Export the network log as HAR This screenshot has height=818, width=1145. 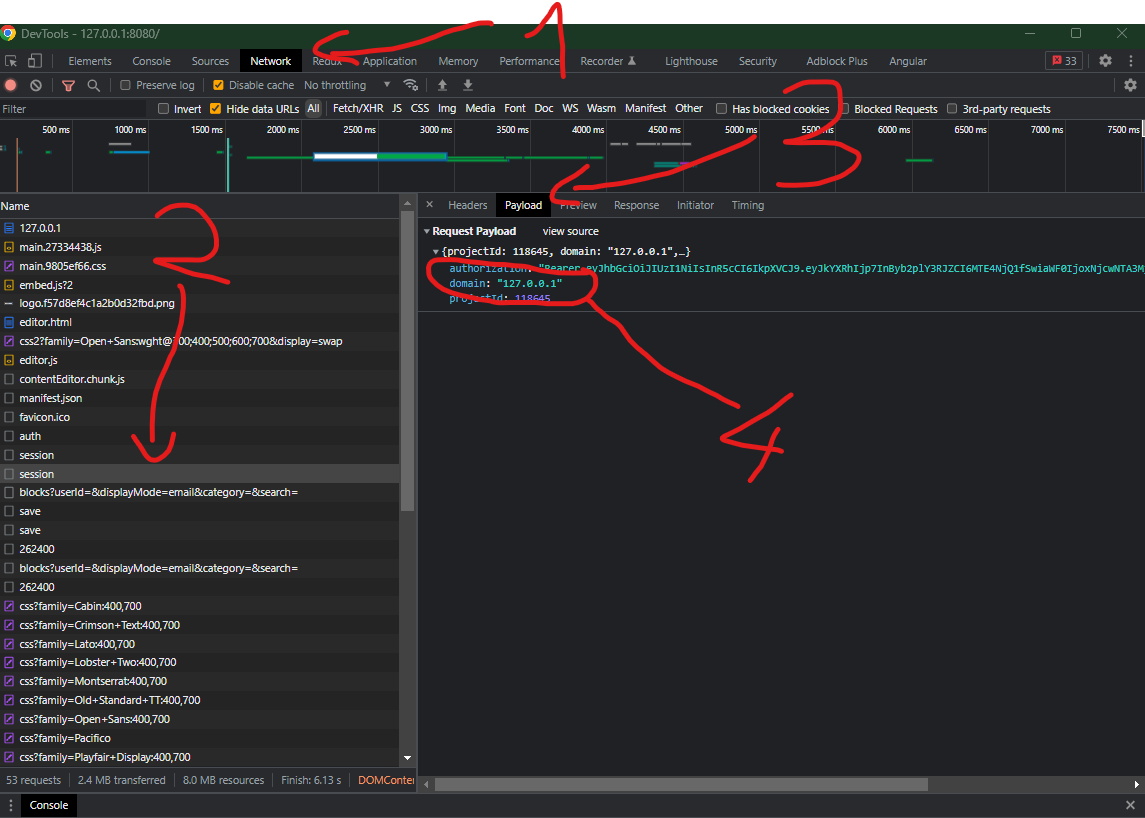[x=467, y=84]
